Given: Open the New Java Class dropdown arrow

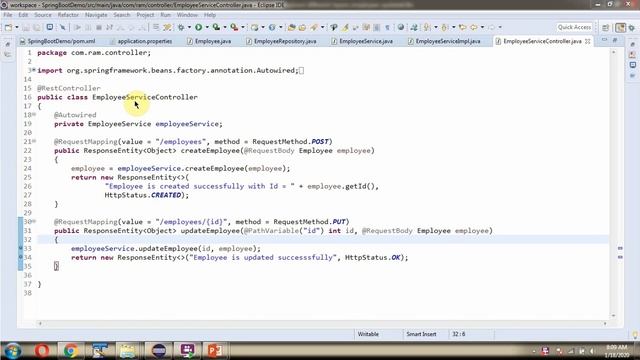Looking at the screenshot, I should (280, 27).
